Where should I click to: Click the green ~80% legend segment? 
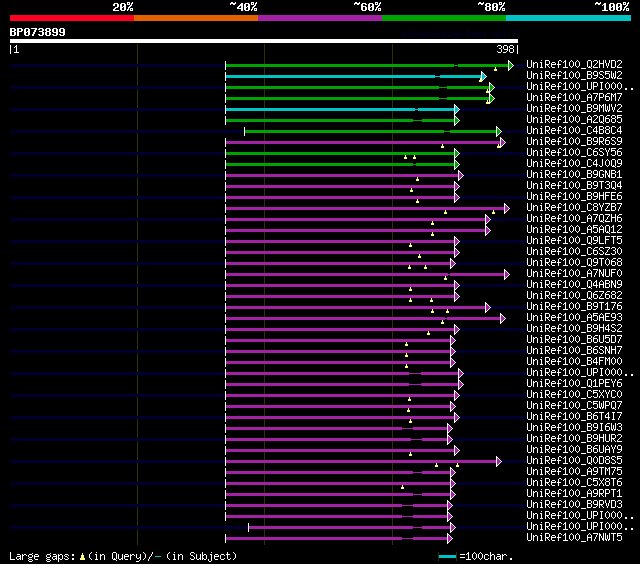[444, 18]
